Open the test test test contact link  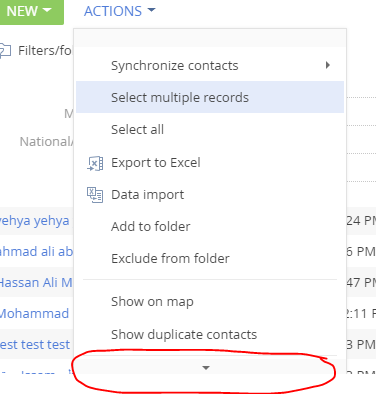point(35,345)
